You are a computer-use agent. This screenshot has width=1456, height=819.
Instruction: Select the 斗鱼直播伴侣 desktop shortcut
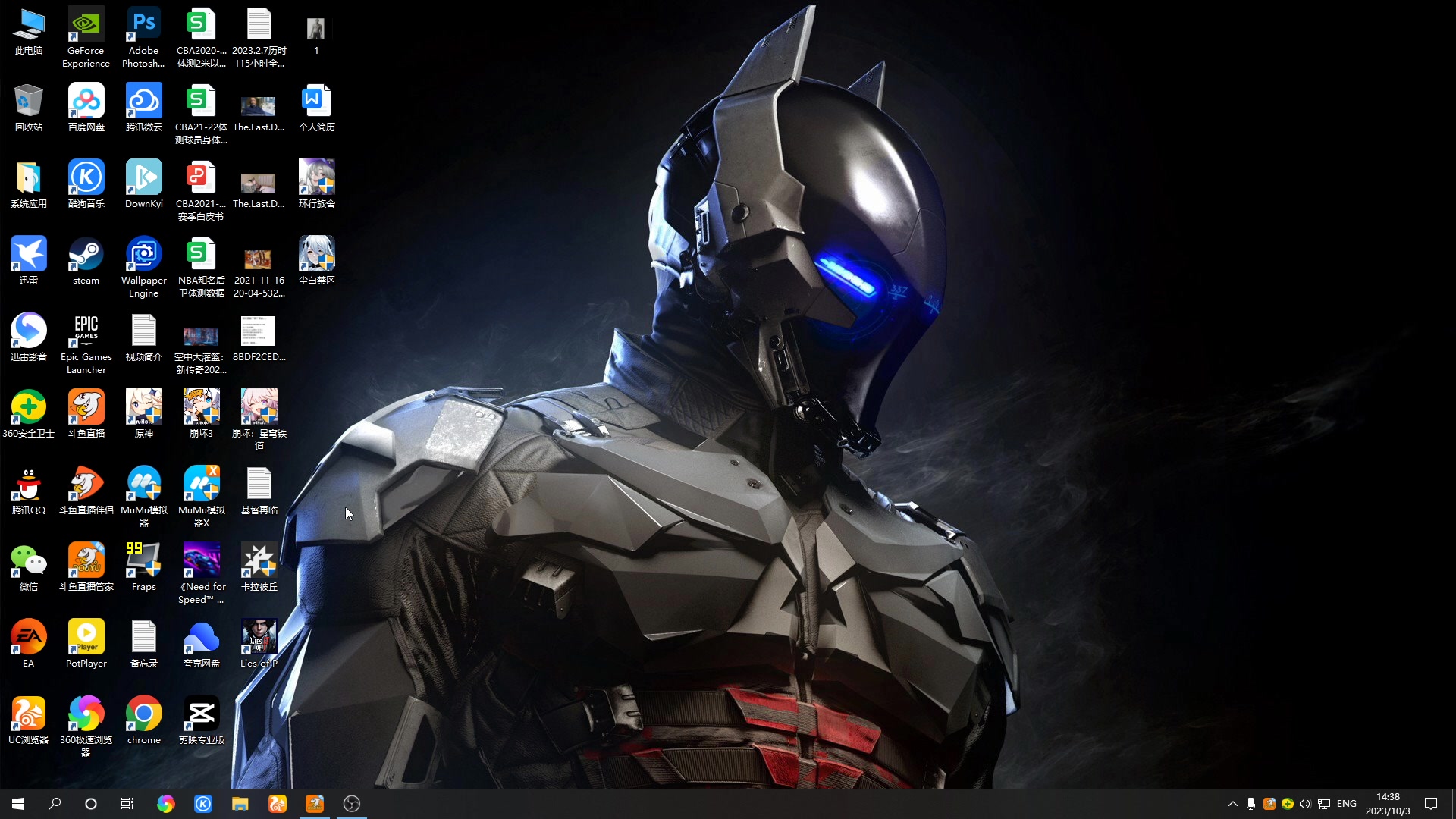[86, 491]
